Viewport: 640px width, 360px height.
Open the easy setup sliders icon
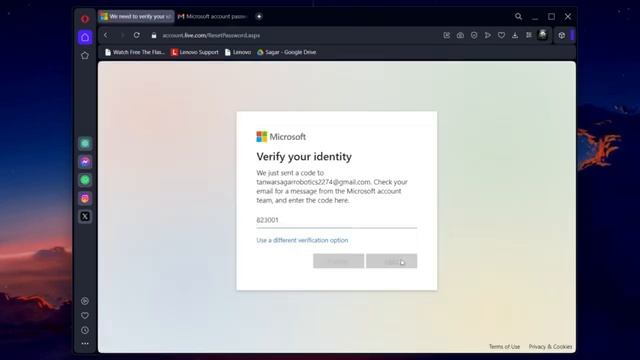[x=529, y=36]
